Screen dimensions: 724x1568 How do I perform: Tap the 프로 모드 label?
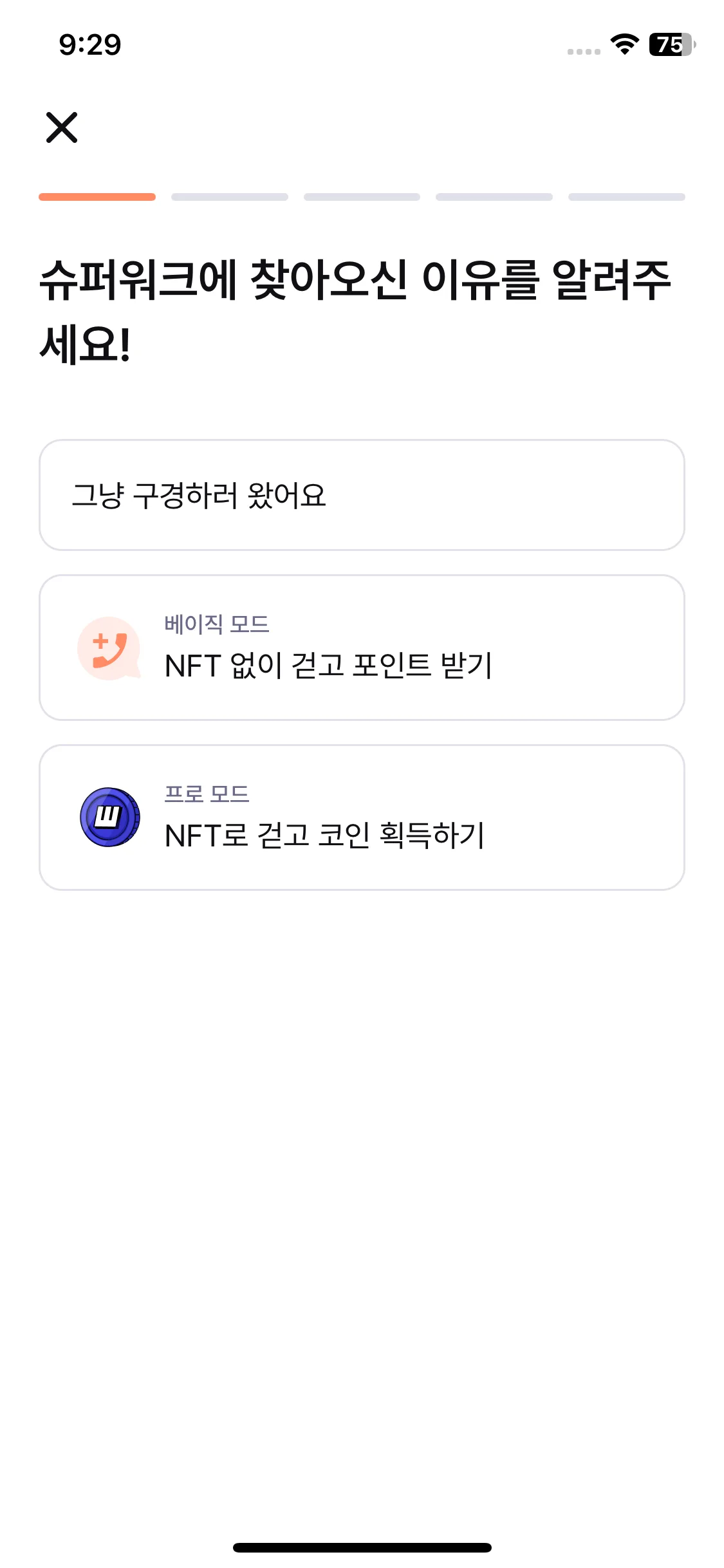pyautogui.click(x=207, y=794)
